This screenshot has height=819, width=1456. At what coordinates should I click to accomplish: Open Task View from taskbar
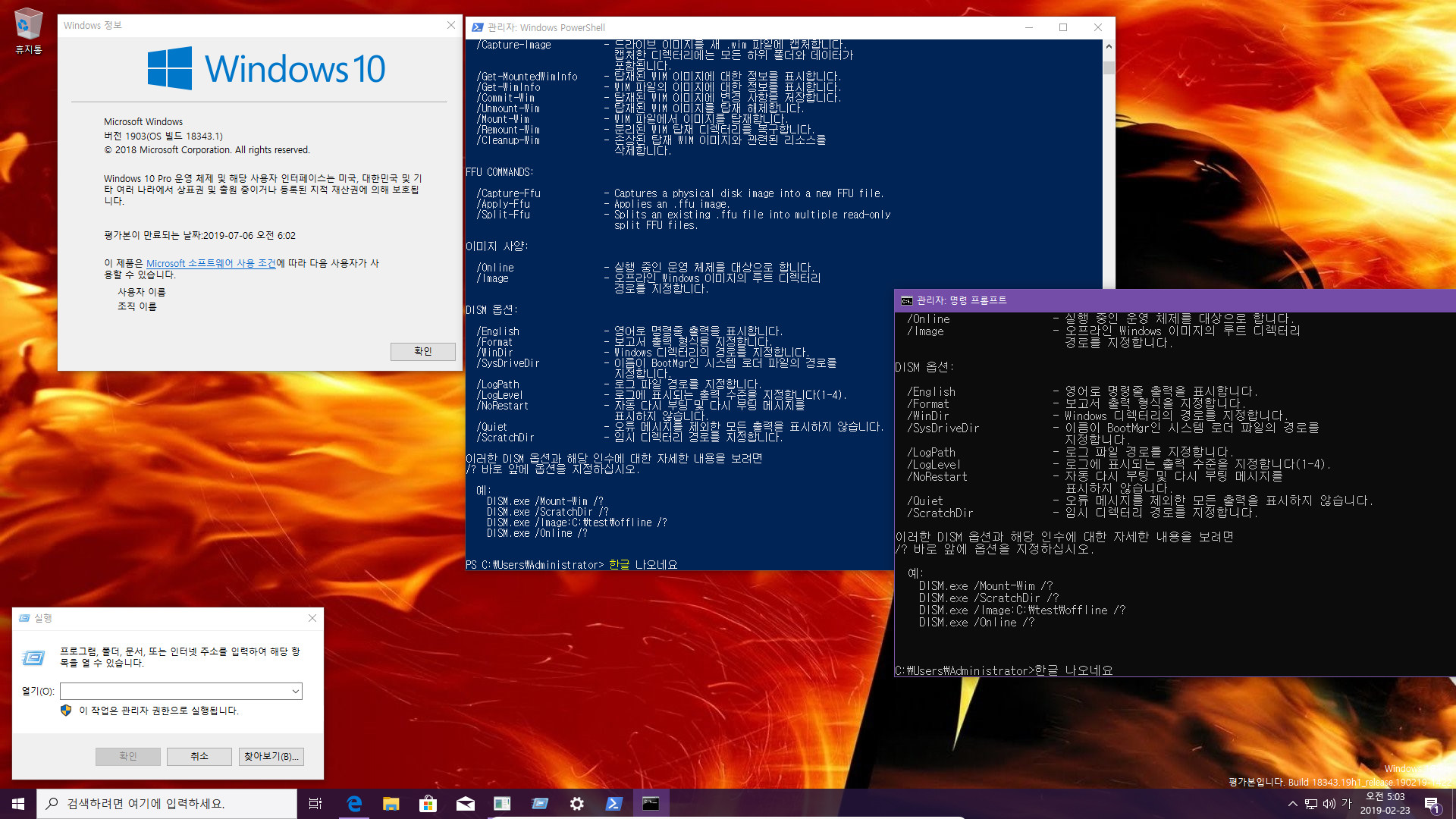pyautogui.click(x=315, y=804)
